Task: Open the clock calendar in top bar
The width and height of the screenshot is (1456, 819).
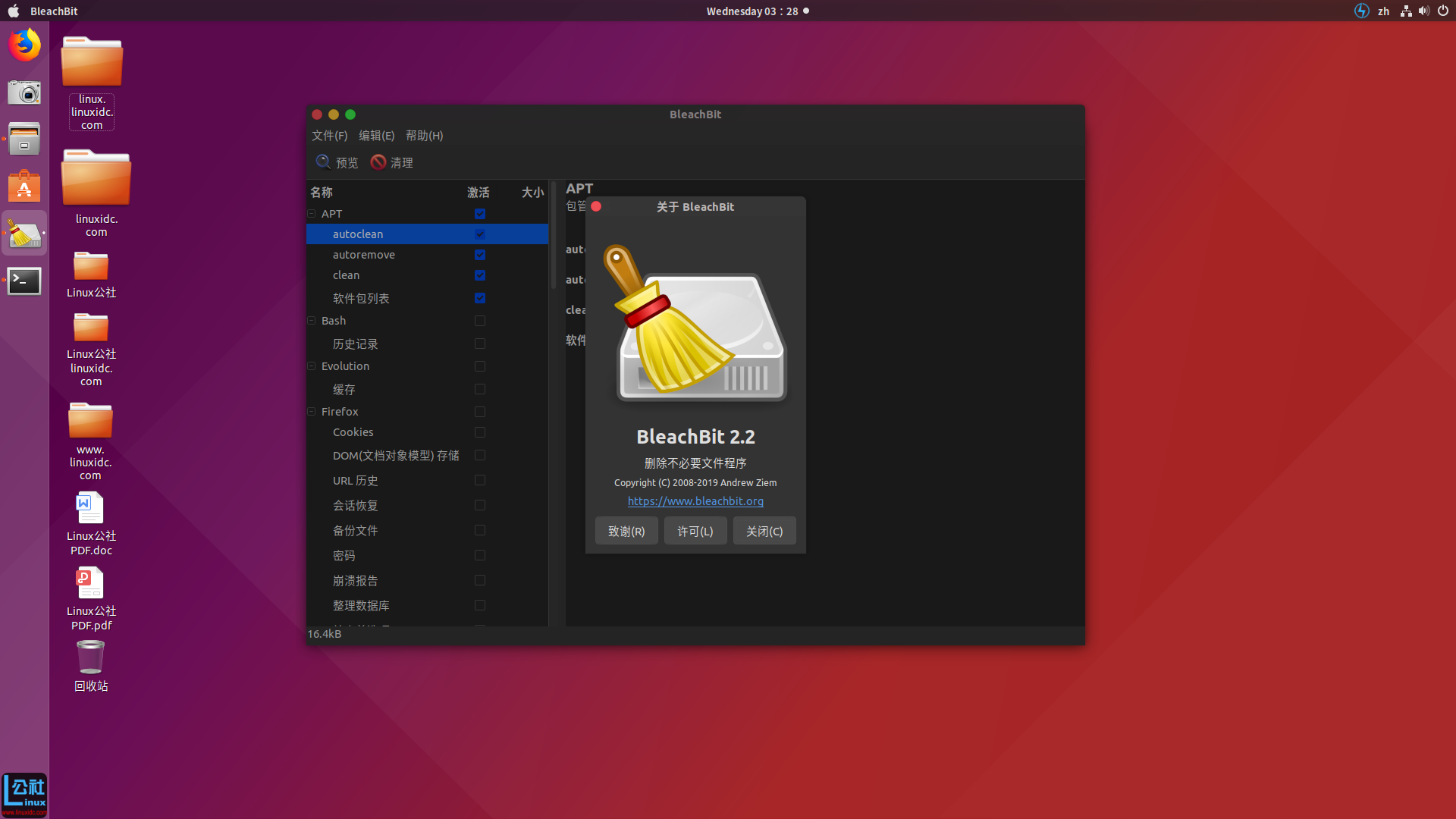Action: coord(752,11)
